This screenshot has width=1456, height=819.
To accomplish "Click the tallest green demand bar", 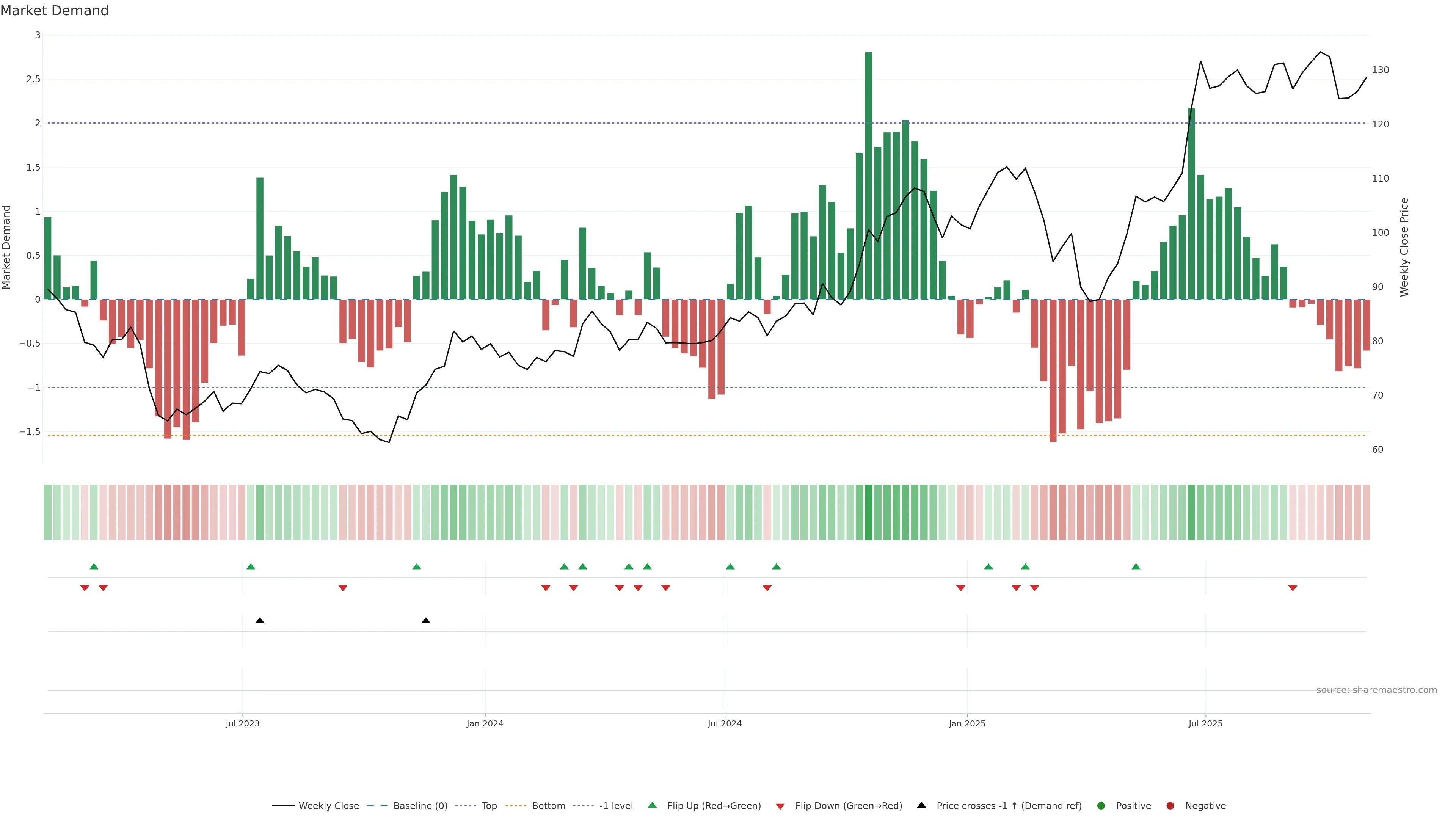I will 869,175.
